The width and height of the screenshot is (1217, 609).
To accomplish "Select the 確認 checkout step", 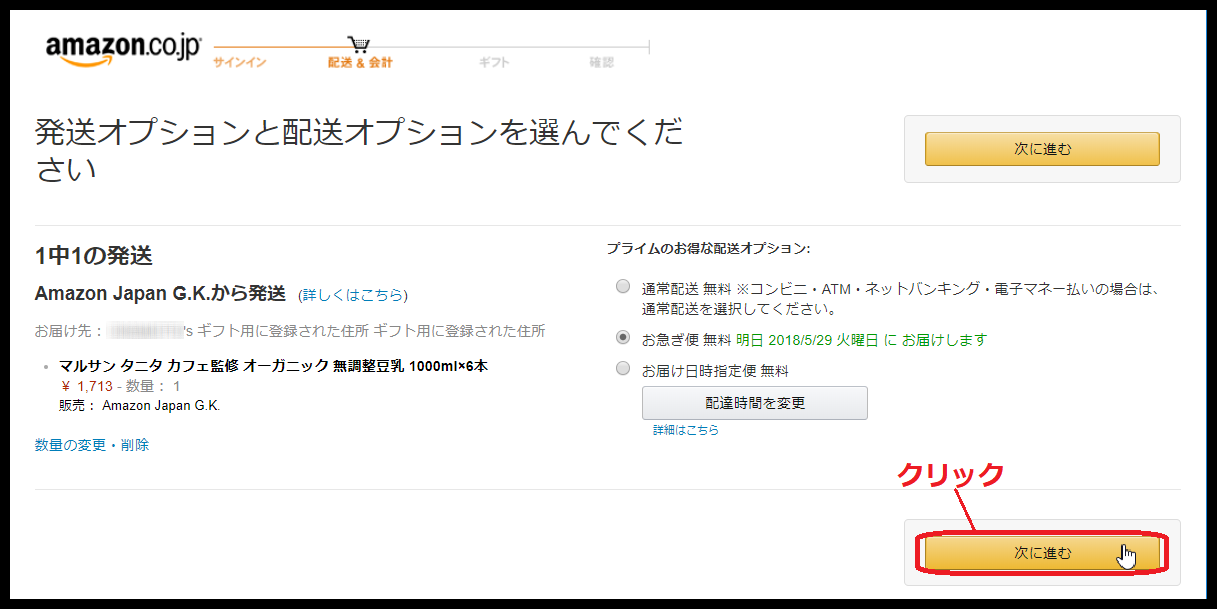I will pyautogui.click(x=601, y=63).
